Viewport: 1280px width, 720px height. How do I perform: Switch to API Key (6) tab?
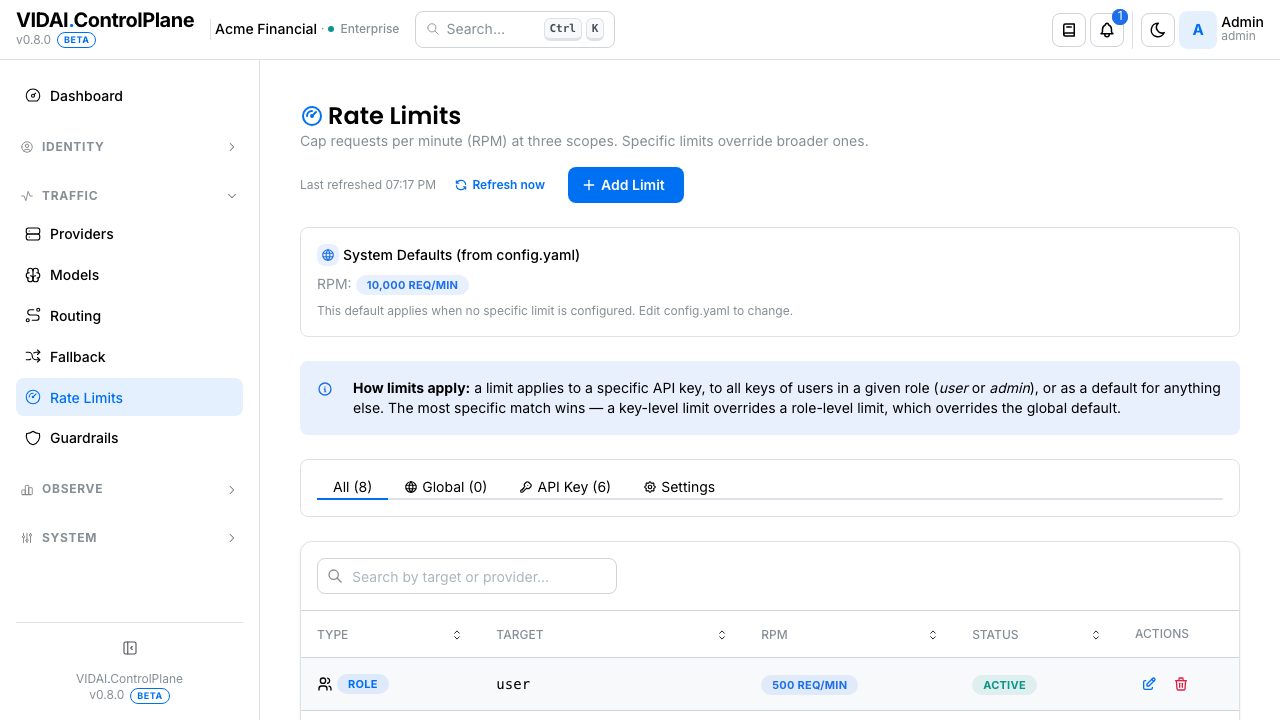(x=565, y=487)
